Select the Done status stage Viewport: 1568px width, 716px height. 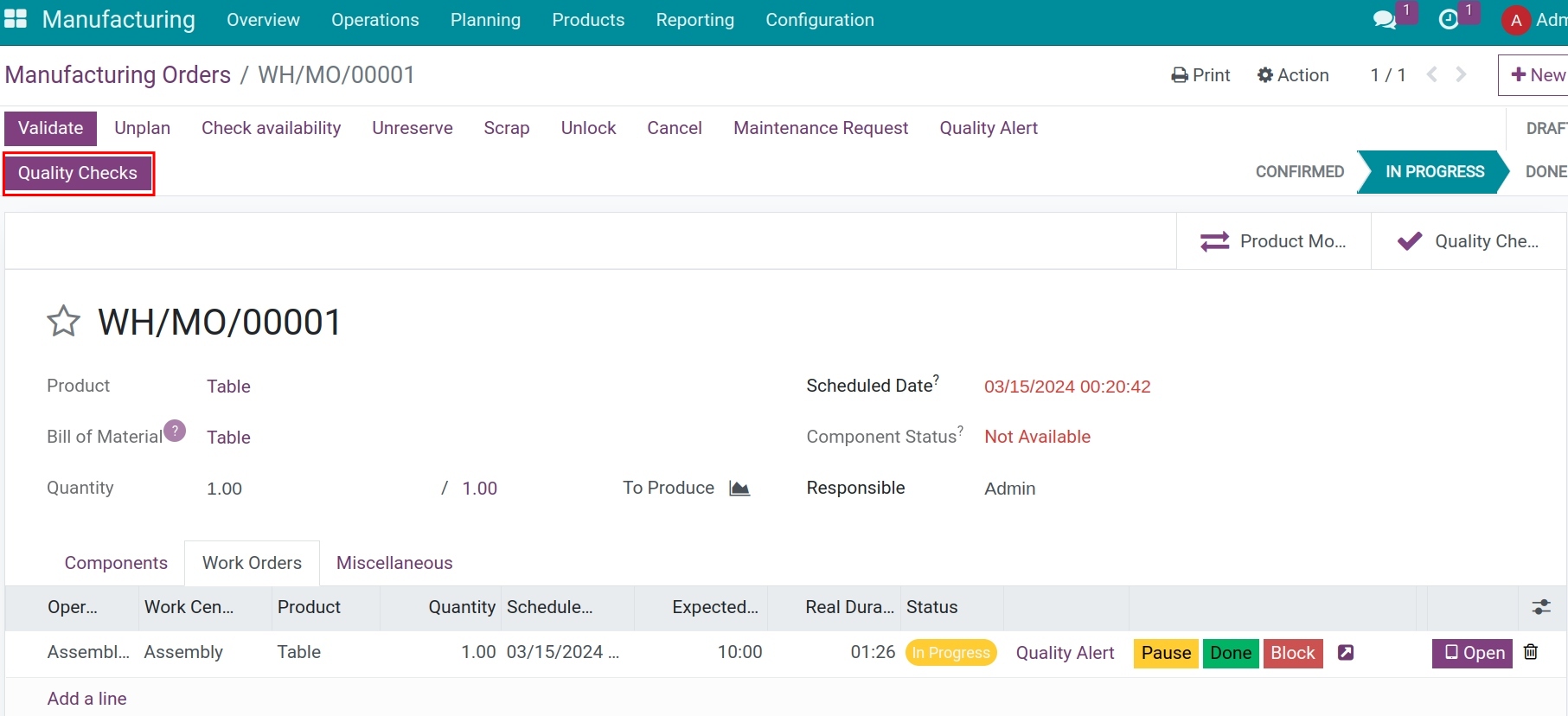(x=1546, y=171)
